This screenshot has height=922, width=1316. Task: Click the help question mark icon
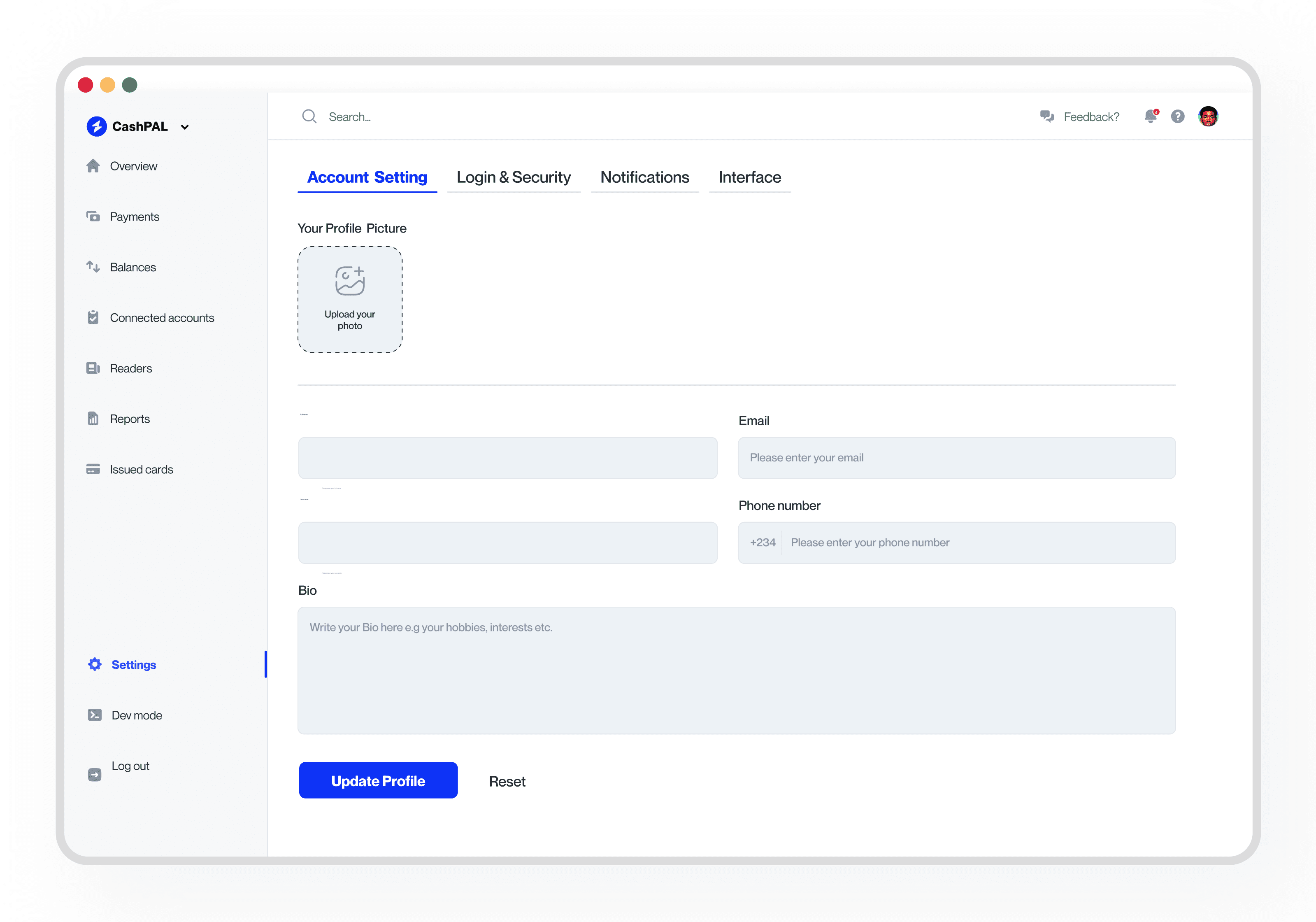pyautogui.click(x=1178, y=116)
